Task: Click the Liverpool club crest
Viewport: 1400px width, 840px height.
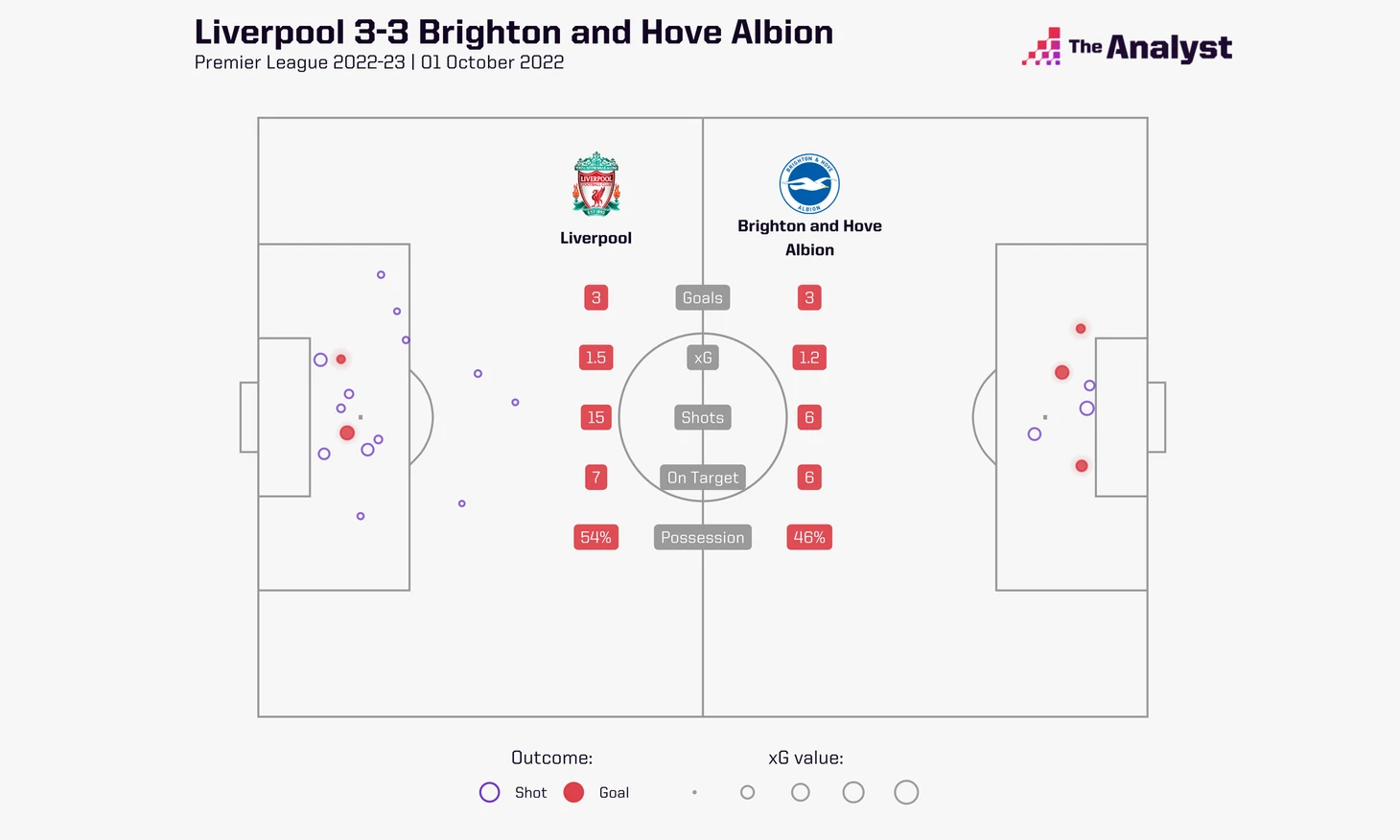Action: click(595, 184)
